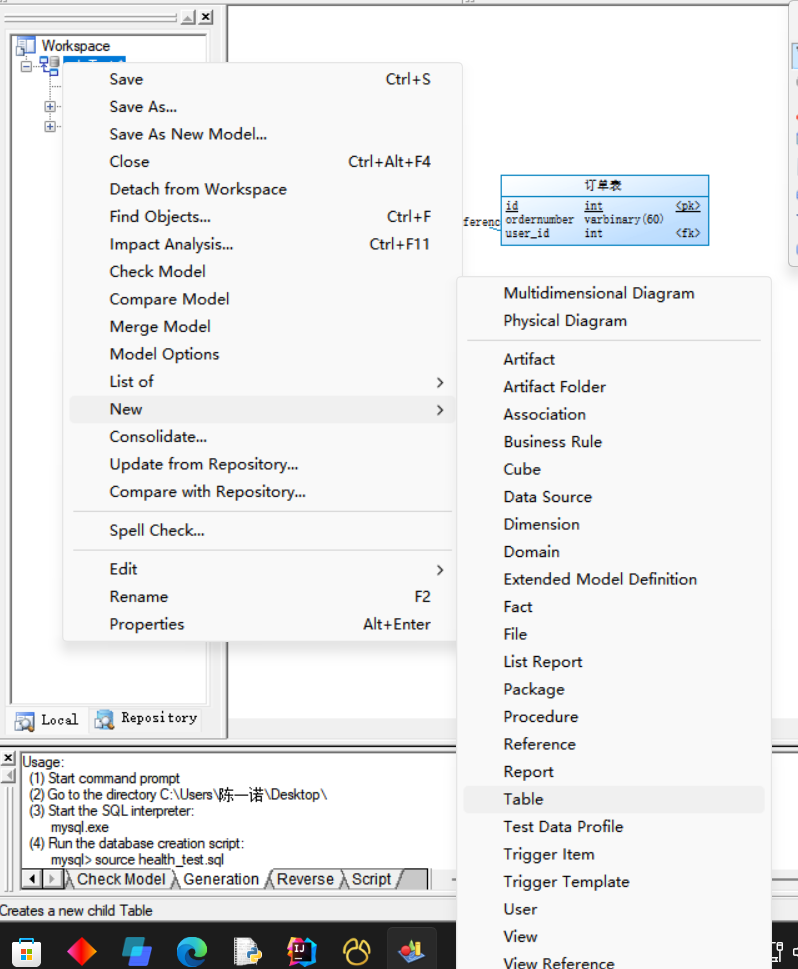Image resolution: width=798 pixels, height=969 pixels.
Task: Click the right tab-scroll arrow in output panel
Action: (x=53, y=879)
